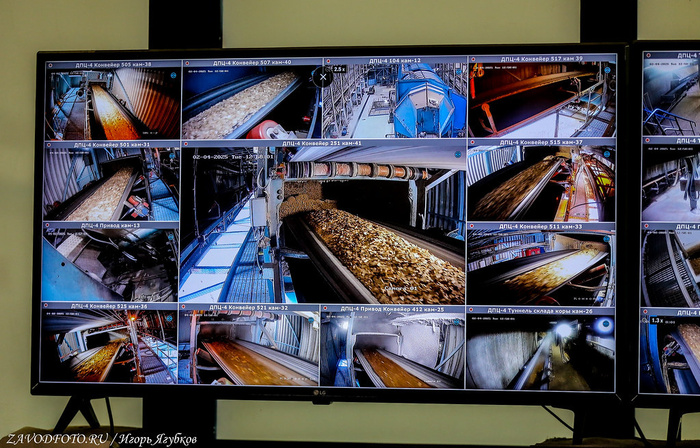Select the large Конвейер 251 кам-41 feed
The width and height of the screenshot is (700, 448).
tap(323, 225)
